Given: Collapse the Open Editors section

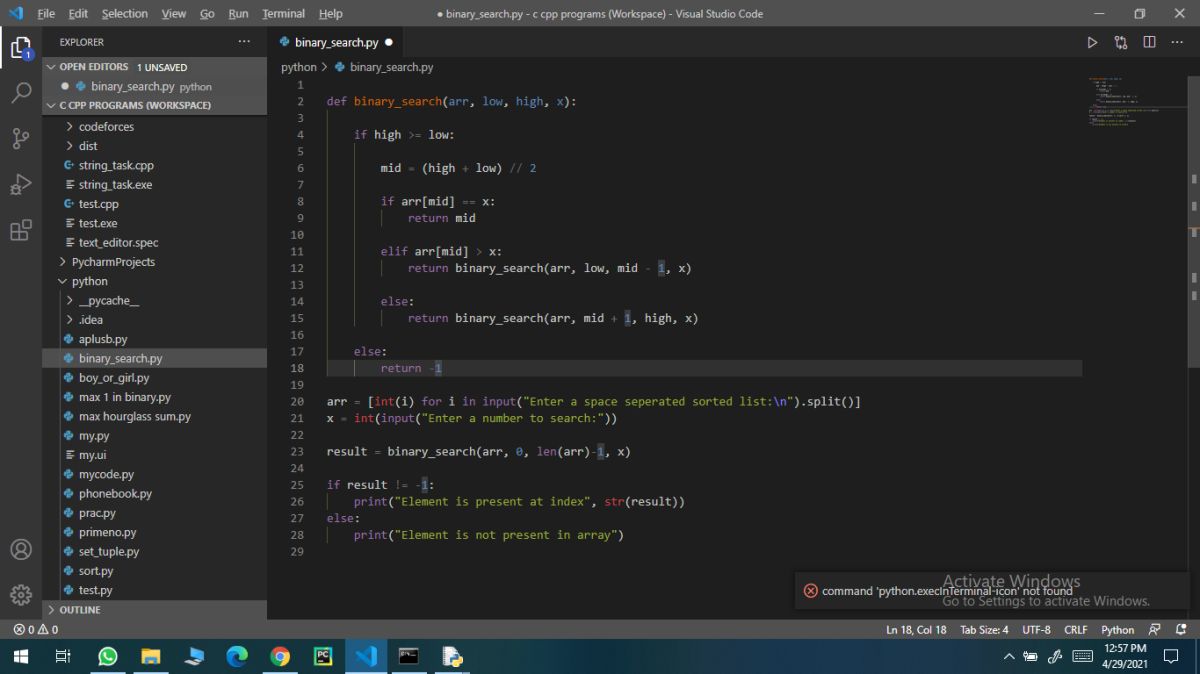Looking at the screenshot, I should coord(155,67).
